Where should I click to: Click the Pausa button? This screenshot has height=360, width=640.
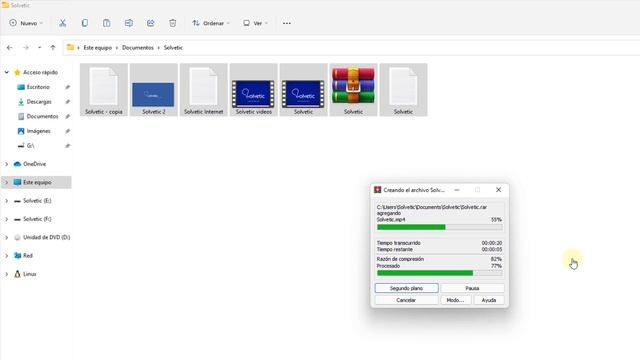point(472,288)
